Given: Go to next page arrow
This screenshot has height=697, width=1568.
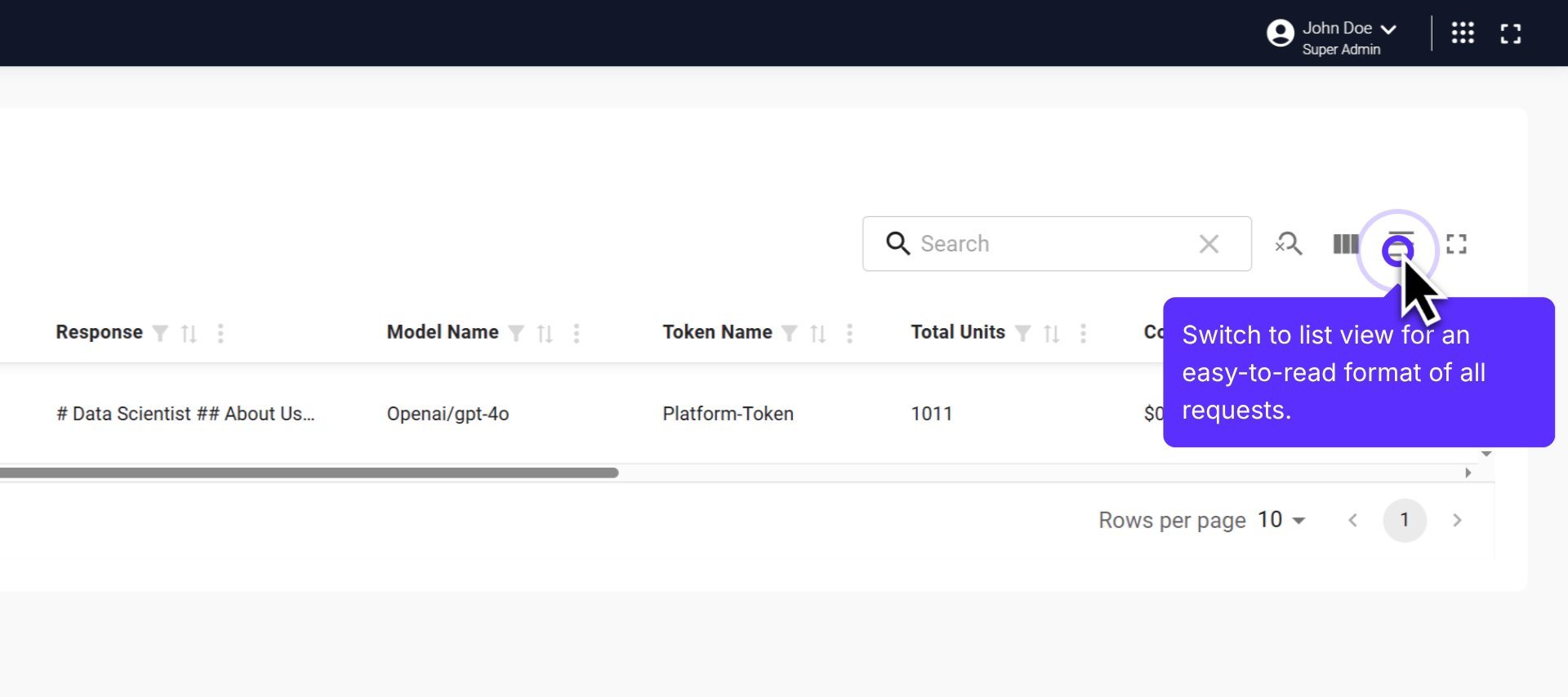Looking at the screenshot, I should 1456,520.
